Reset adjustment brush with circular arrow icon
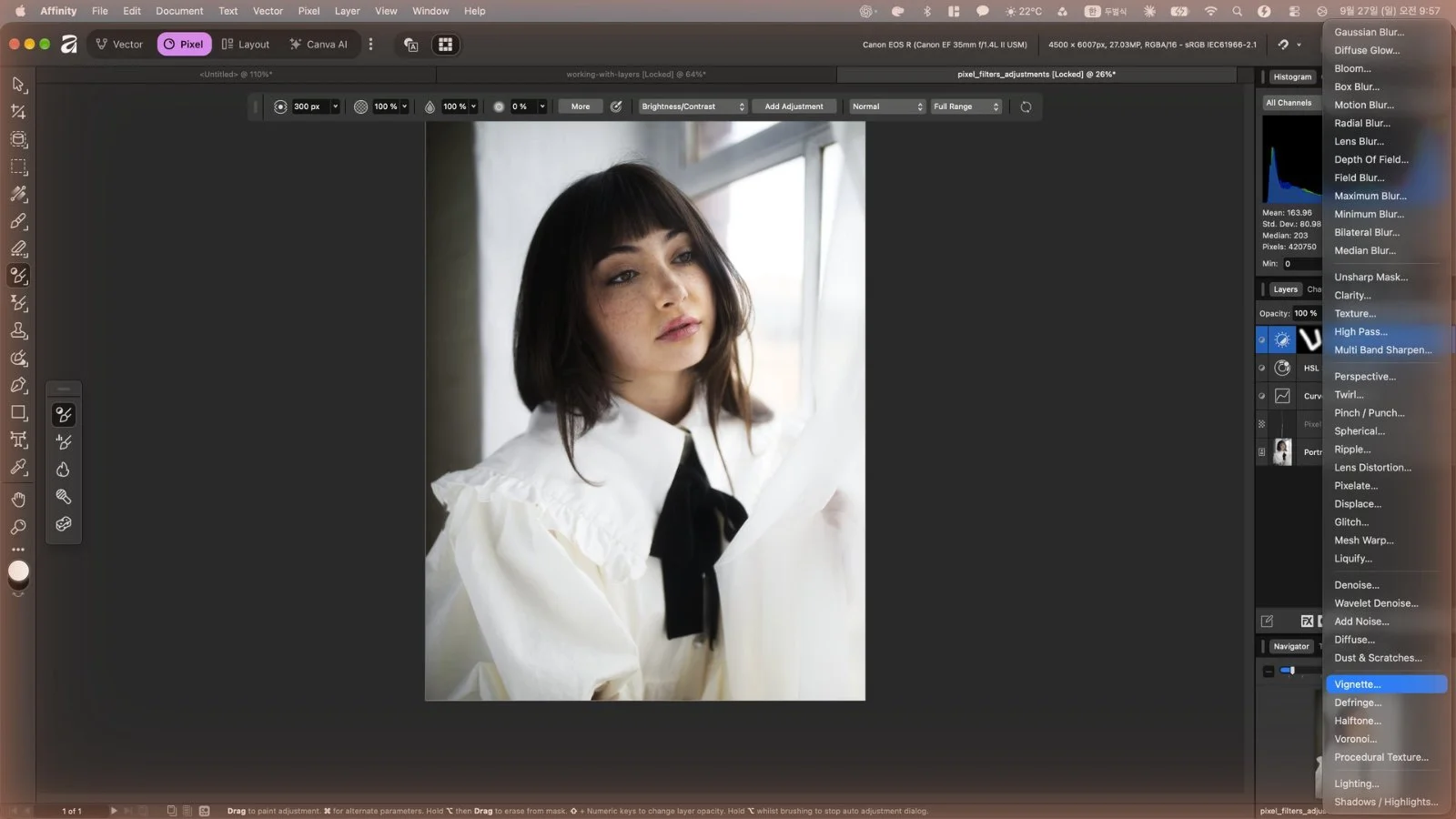 [x=1026, y=106]
